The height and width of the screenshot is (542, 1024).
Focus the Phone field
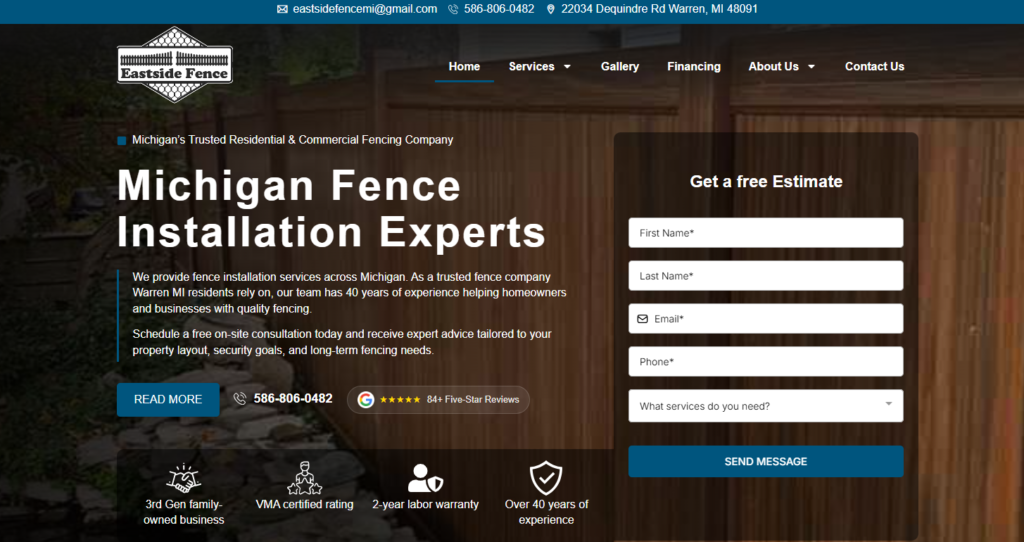(766, 362)
